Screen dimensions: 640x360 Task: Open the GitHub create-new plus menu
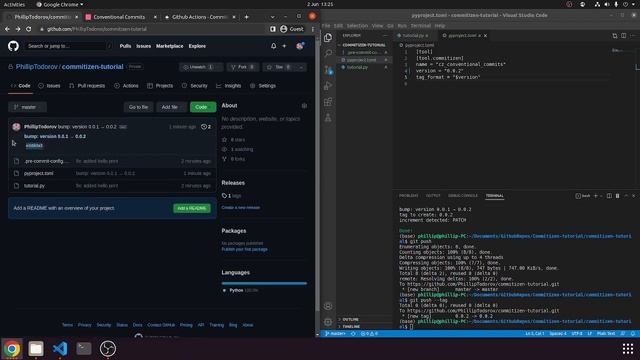pyautogui.click(x=284, y=46)
